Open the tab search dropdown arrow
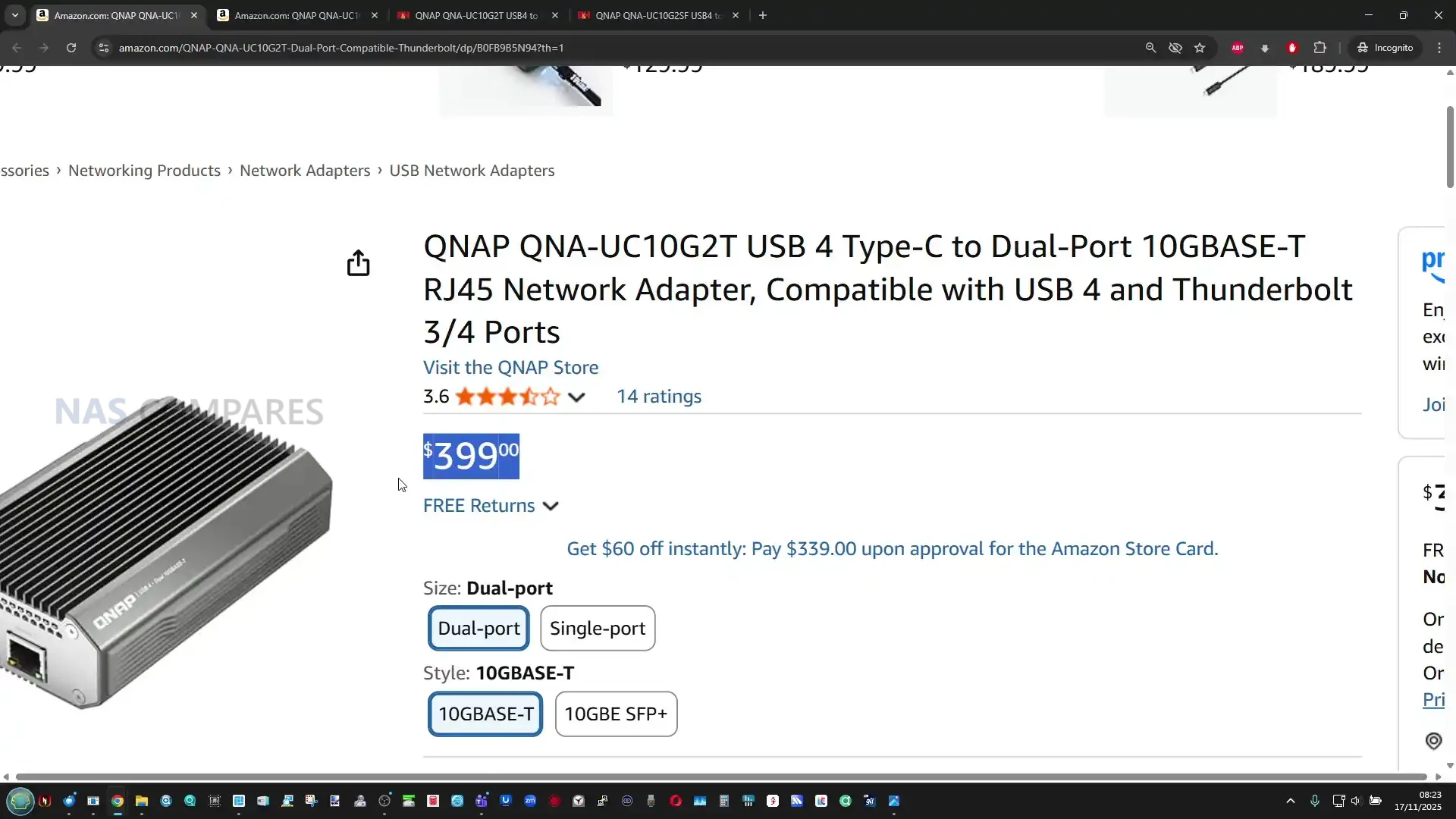Viewport: 1456px width, 819px height. pos(15,15)
